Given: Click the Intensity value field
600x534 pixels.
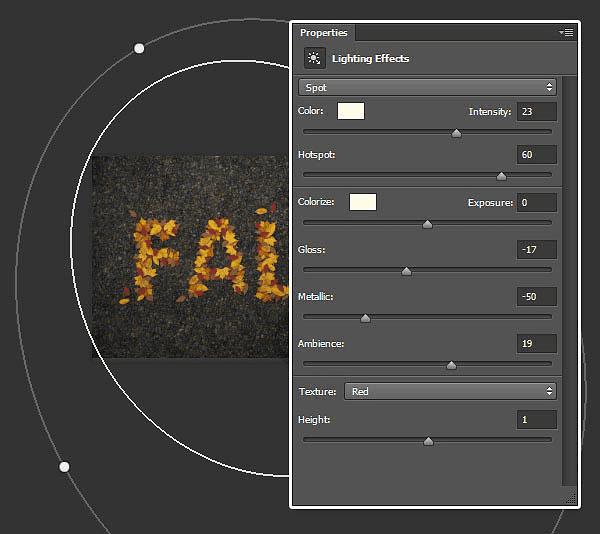Looking at the screenshot, I should click(536, 112).
